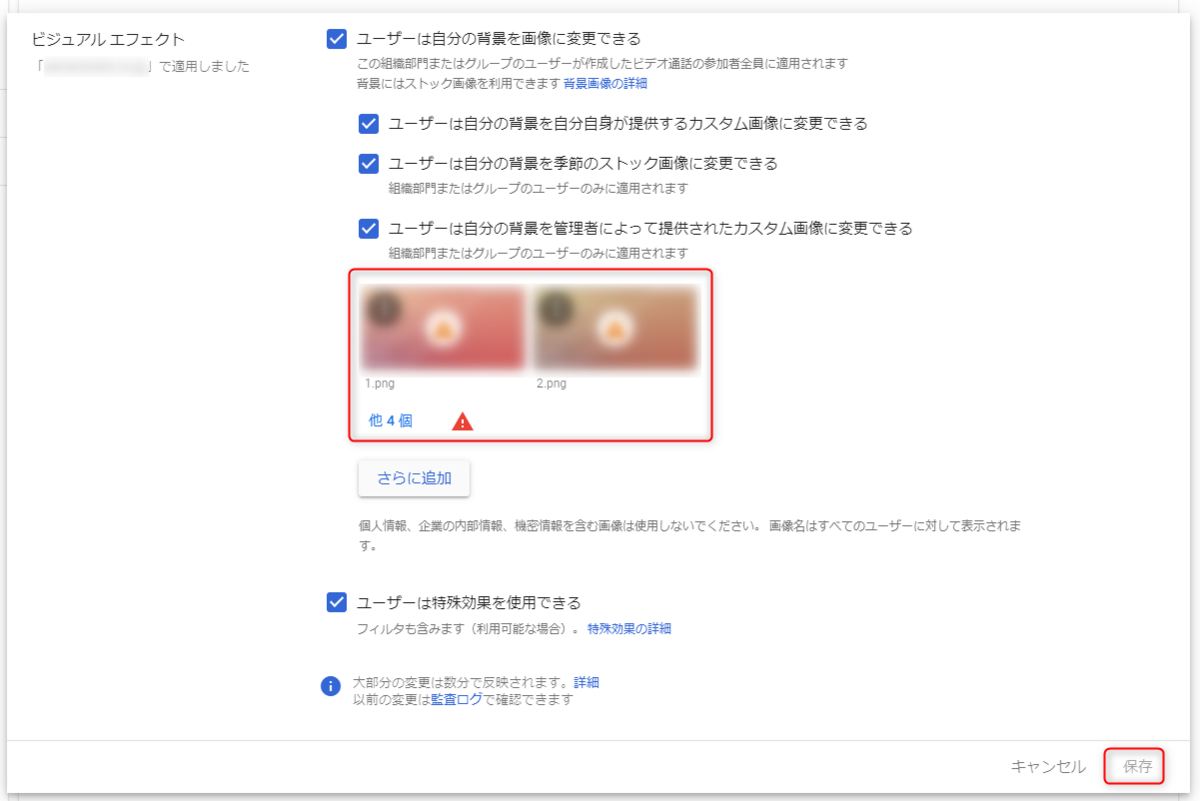Toggle the 自分自身が提供するカスタム画像 checkbox
The width and height of the screenshot is (1200, 801).
[x=369, y=124]
